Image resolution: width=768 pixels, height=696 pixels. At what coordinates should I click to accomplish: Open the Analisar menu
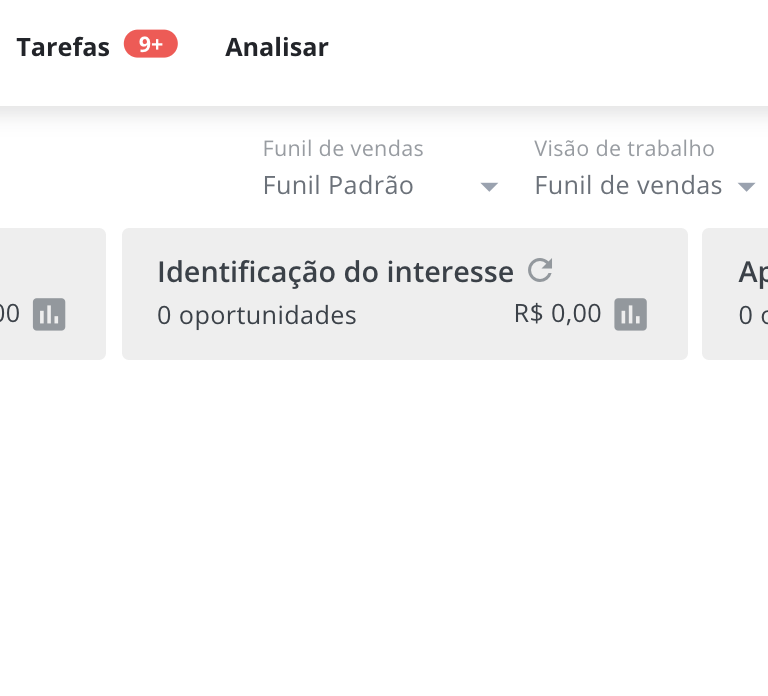pyautogui.click(x=277, y=47)
